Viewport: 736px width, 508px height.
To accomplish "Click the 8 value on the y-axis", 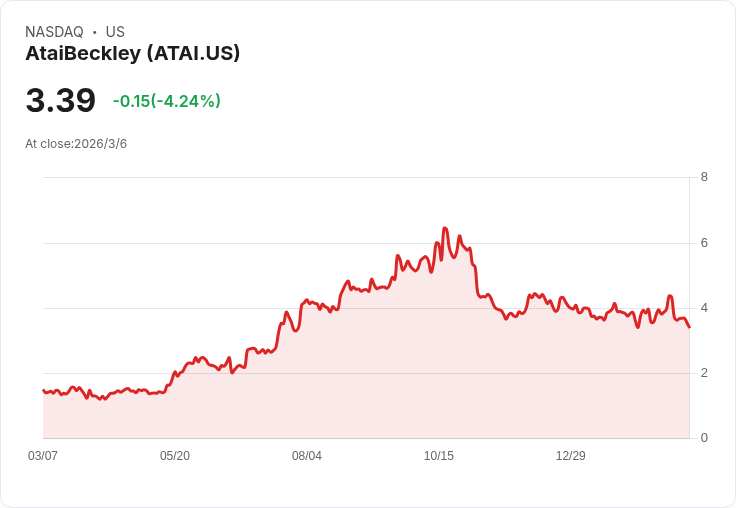I will click(704, 177).
